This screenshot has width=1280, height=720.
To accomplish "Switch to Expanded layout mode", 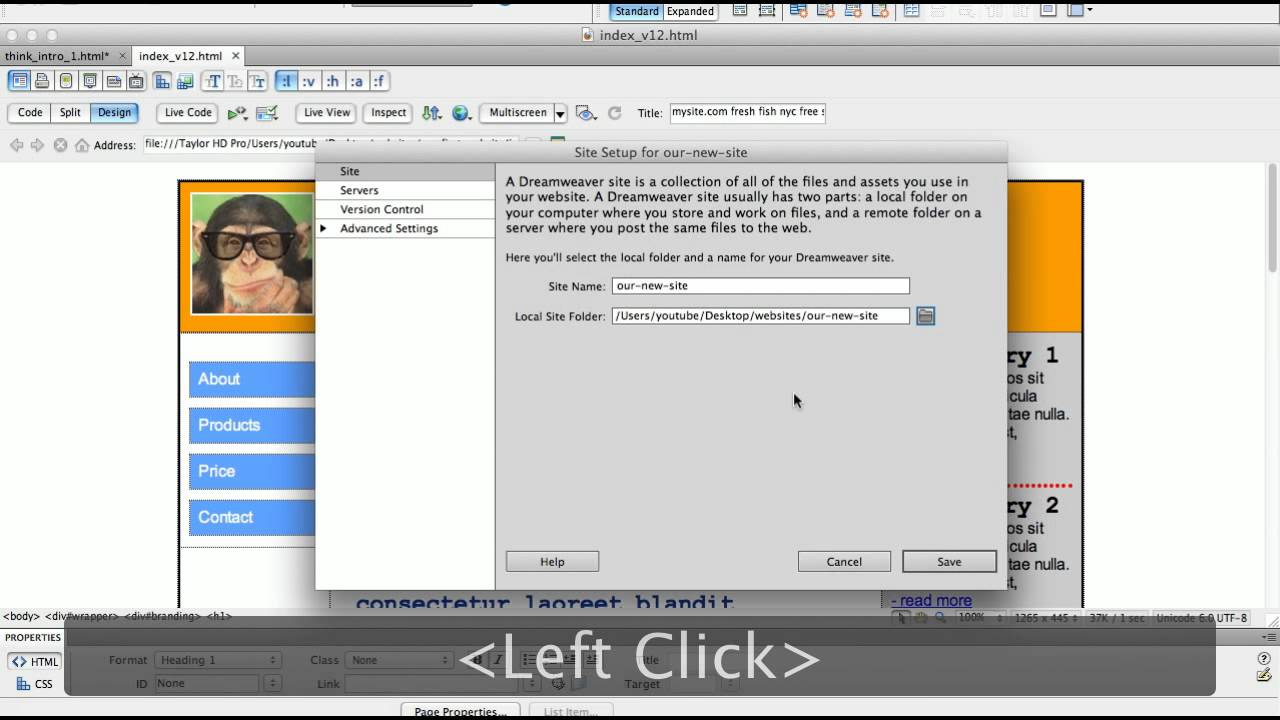I will click(x=690, y=12).
